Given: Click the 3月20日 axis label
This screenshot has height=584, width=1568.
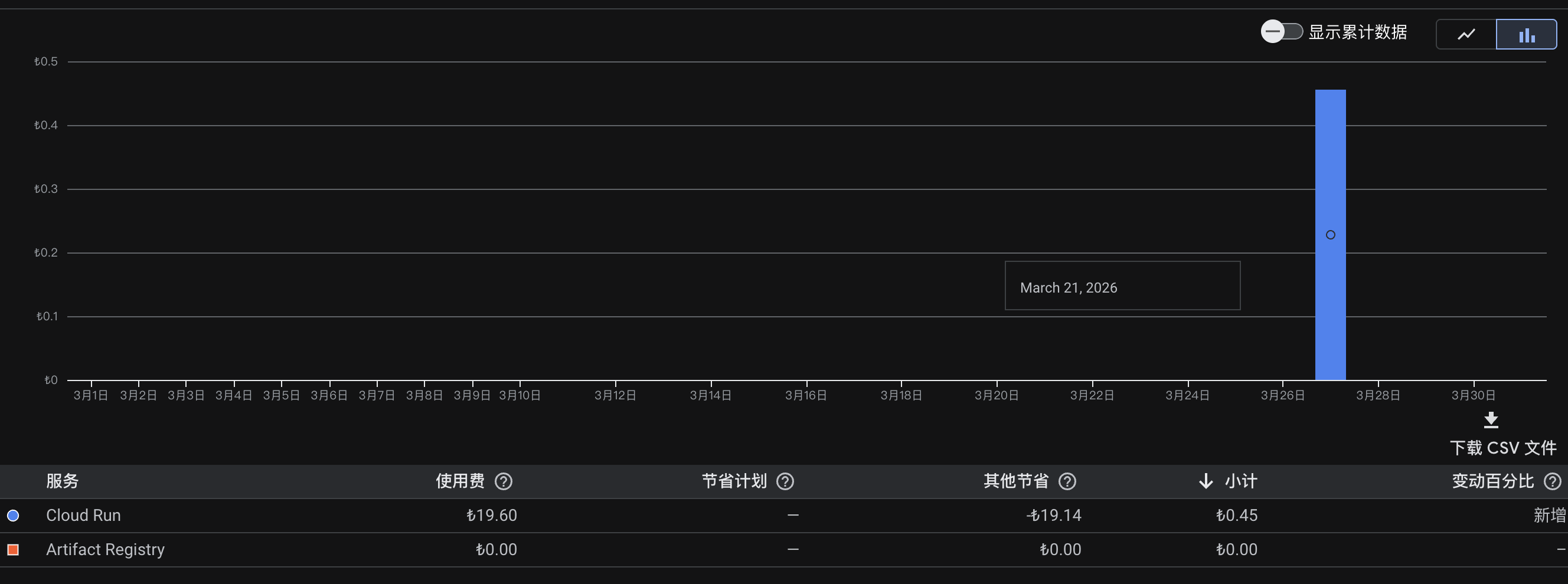Looking at the screenshot, I should tap(997, 395).
